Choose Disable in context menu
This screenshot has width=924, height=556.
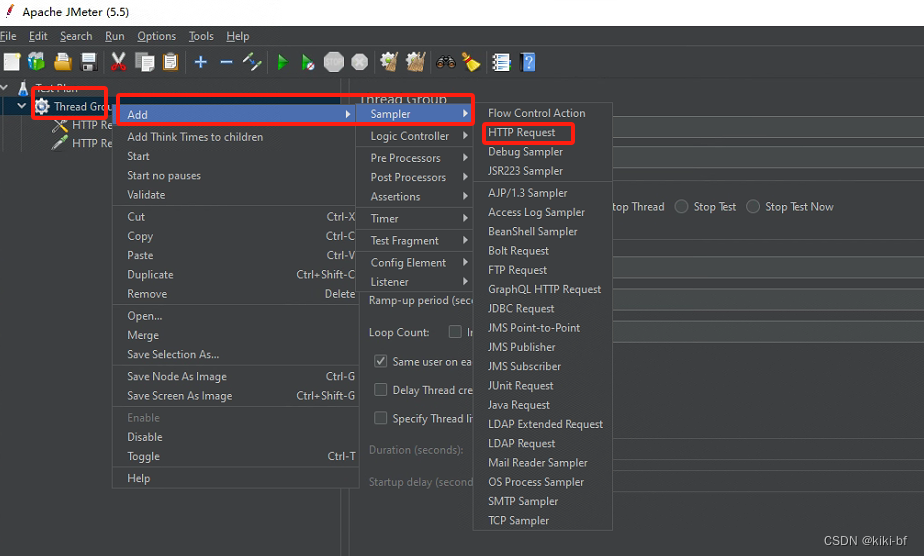click(236, 437)
